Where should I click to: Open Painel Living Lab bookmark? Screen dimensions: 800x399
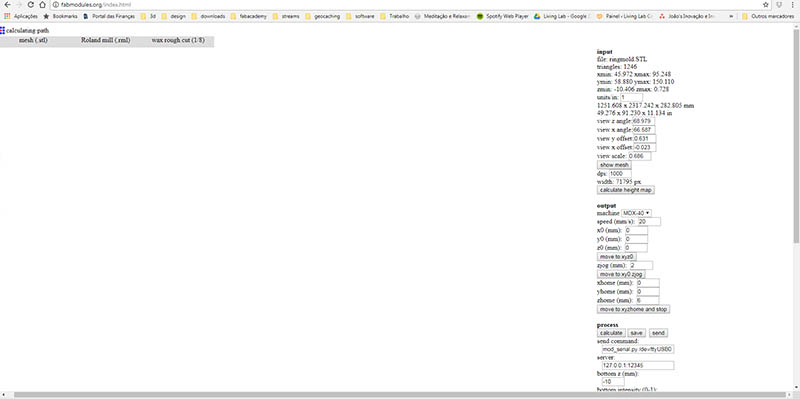click(x=624, y=16)
